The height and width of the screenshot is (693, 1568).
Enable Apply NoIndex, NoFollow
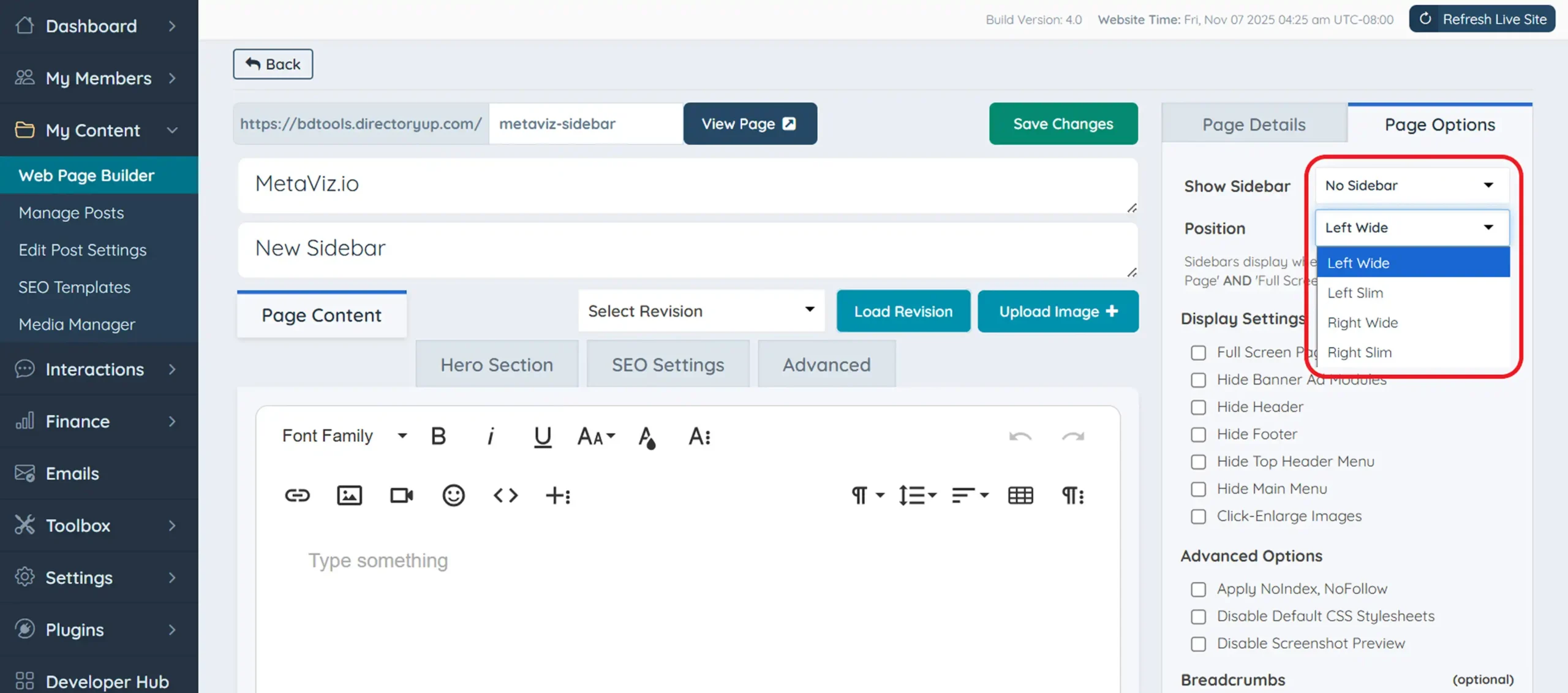click(x=1198, y=589)
